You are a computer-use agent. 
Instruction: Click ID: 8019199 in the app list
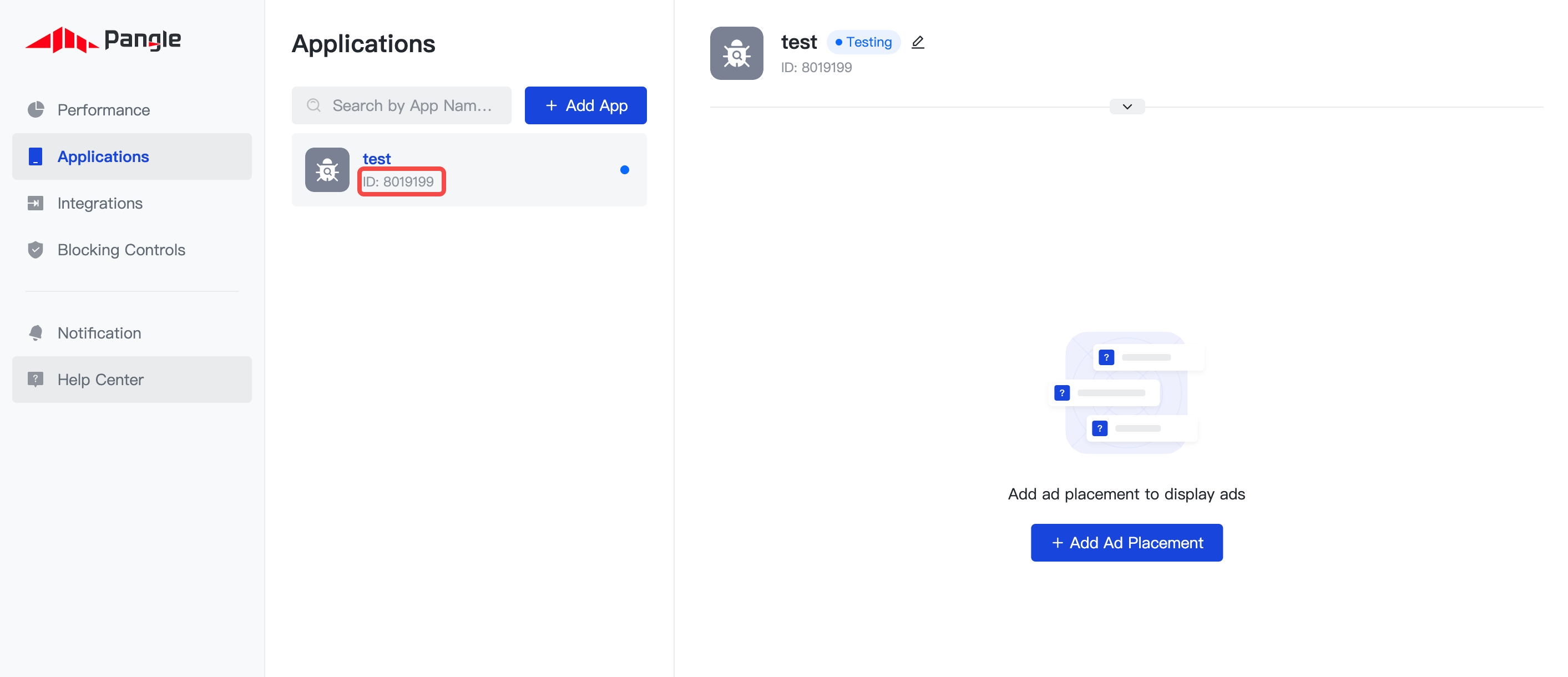(x=398, y=181)
